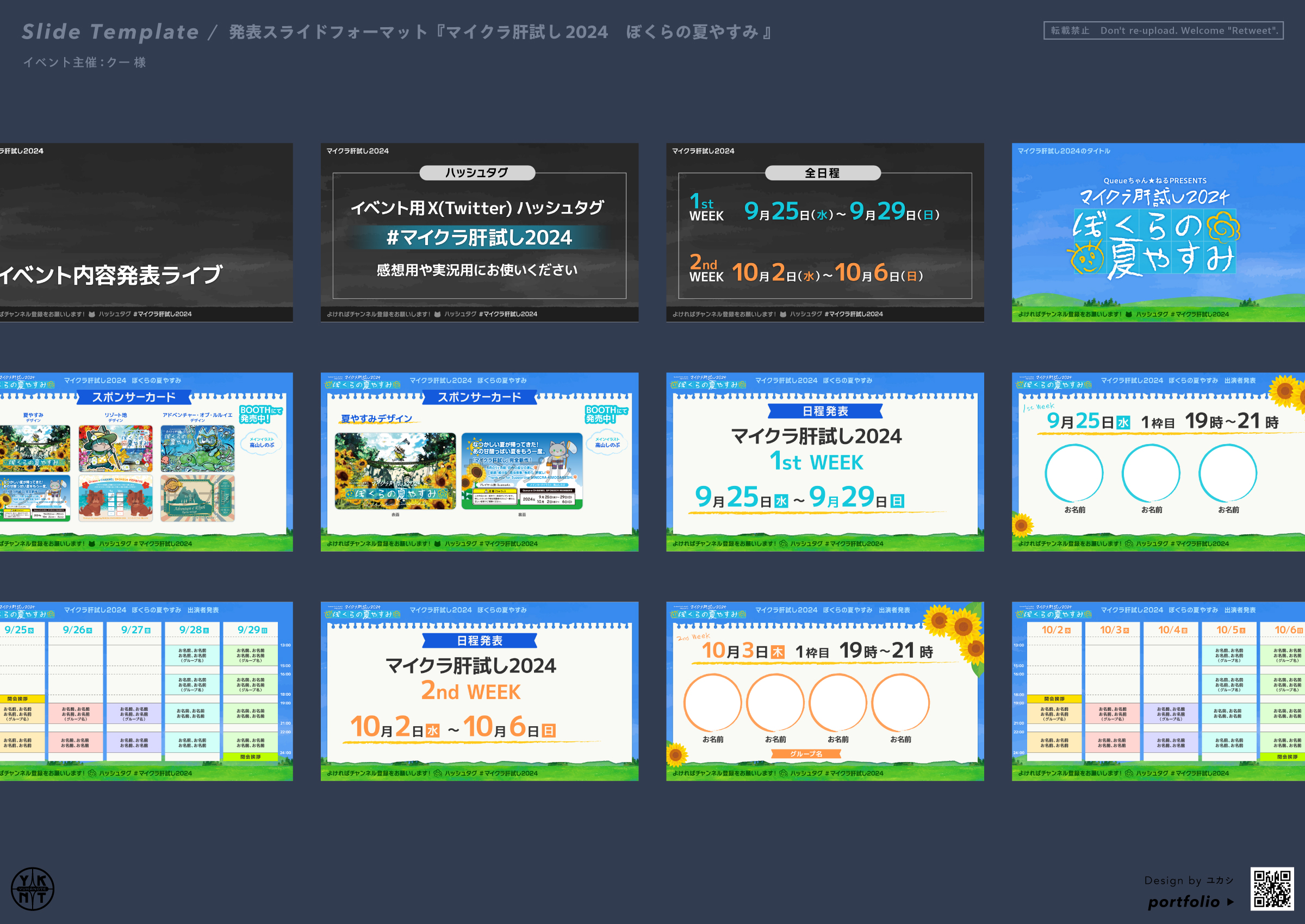The width and height of the screenshot is (1305, 924).
Task: Click the Slide Template heading text
Action: 110,32
